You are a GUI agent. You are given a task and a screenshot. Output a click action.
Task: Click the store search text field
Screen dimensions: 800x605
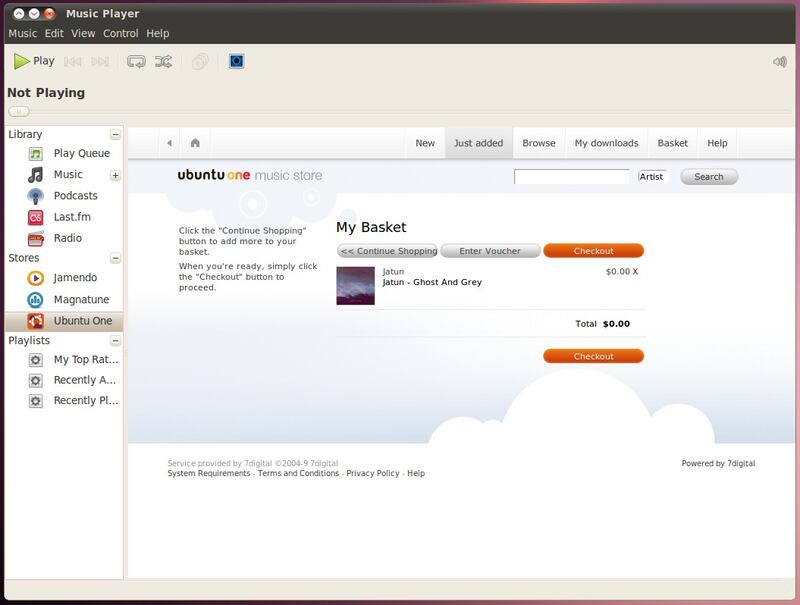(572, 177)
